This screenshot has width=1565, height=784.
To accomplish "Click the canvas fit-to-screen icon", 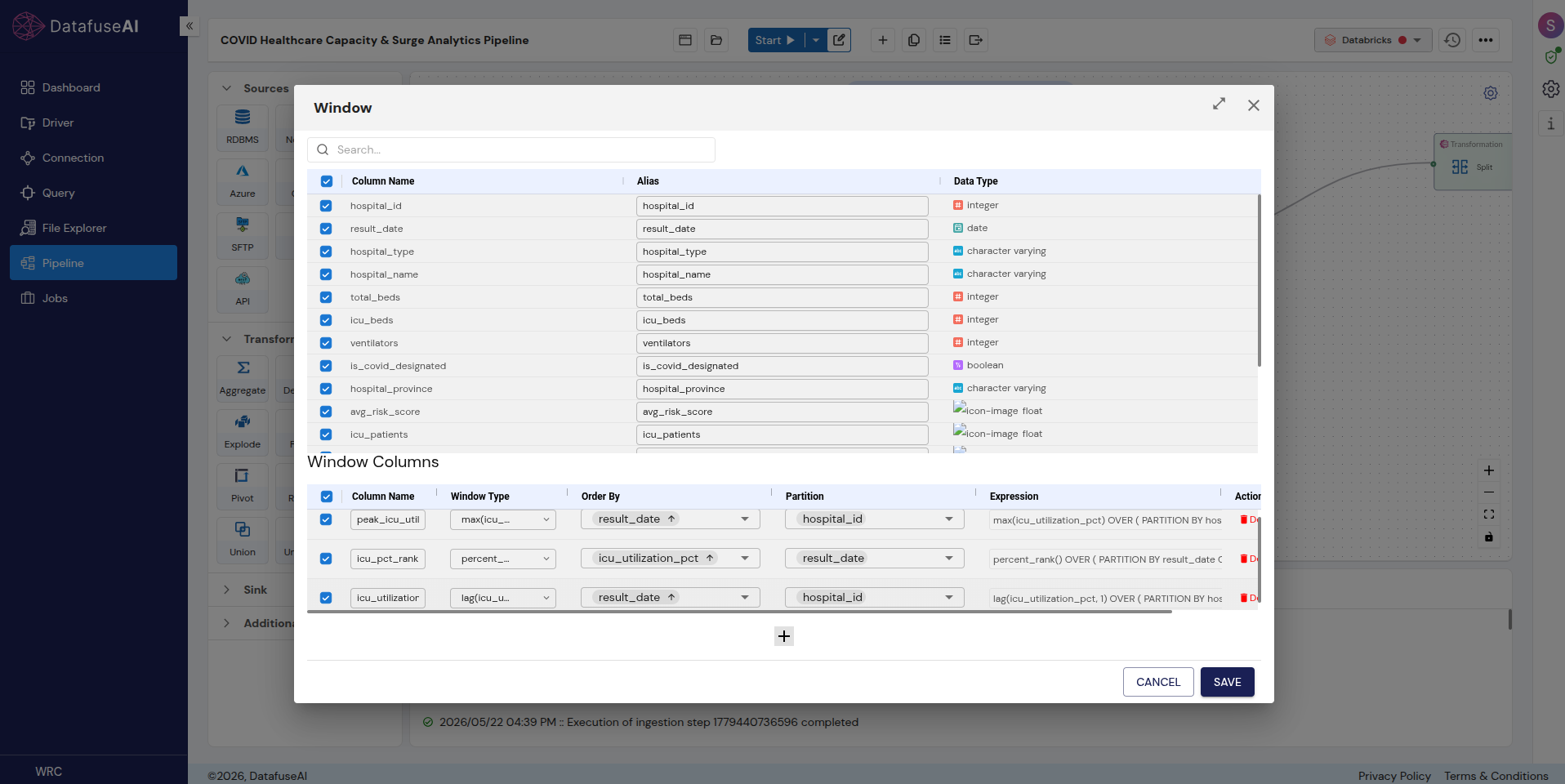I will (1489, 514).
